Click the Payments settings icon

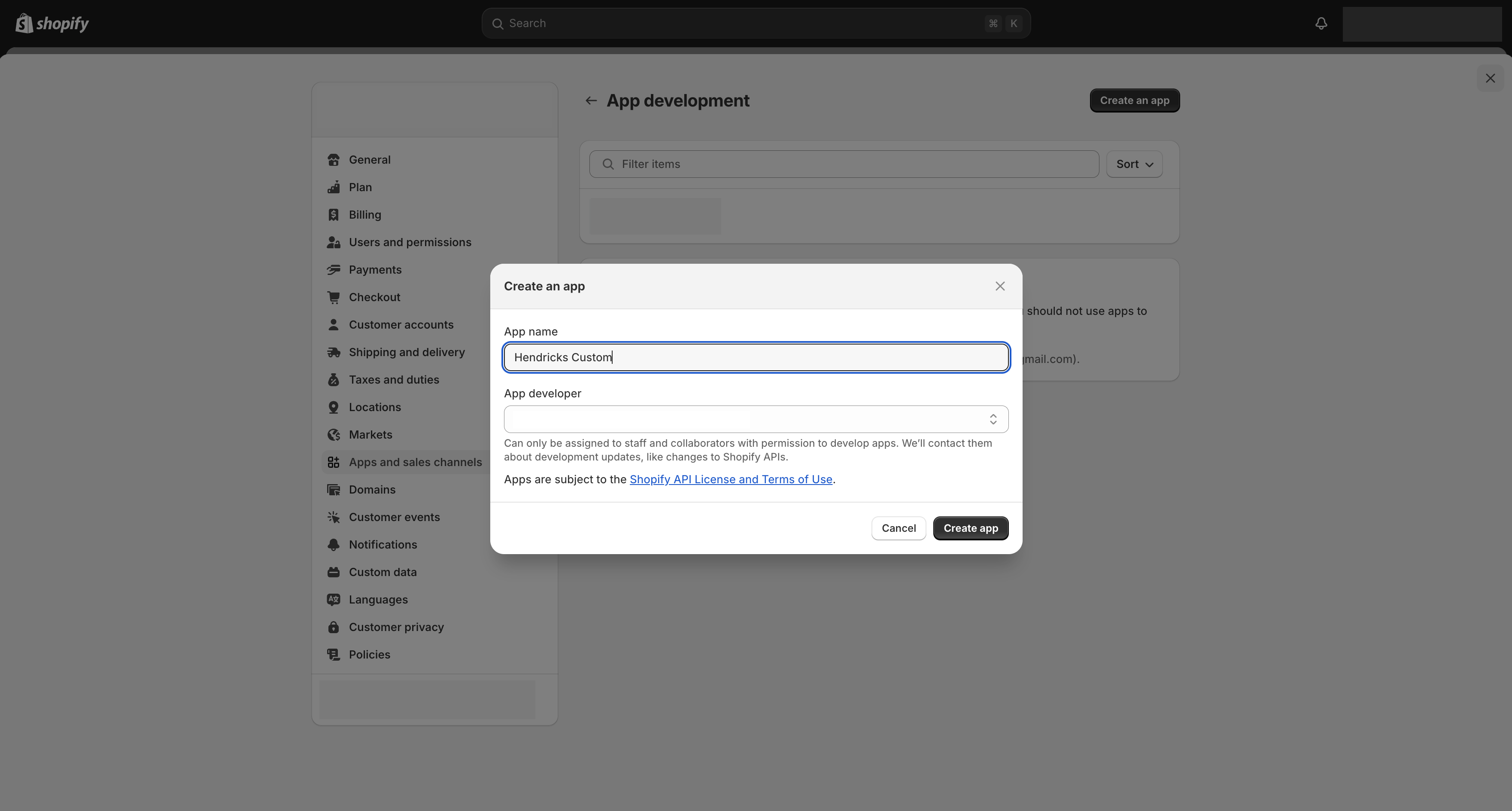[x=333, y=269]
